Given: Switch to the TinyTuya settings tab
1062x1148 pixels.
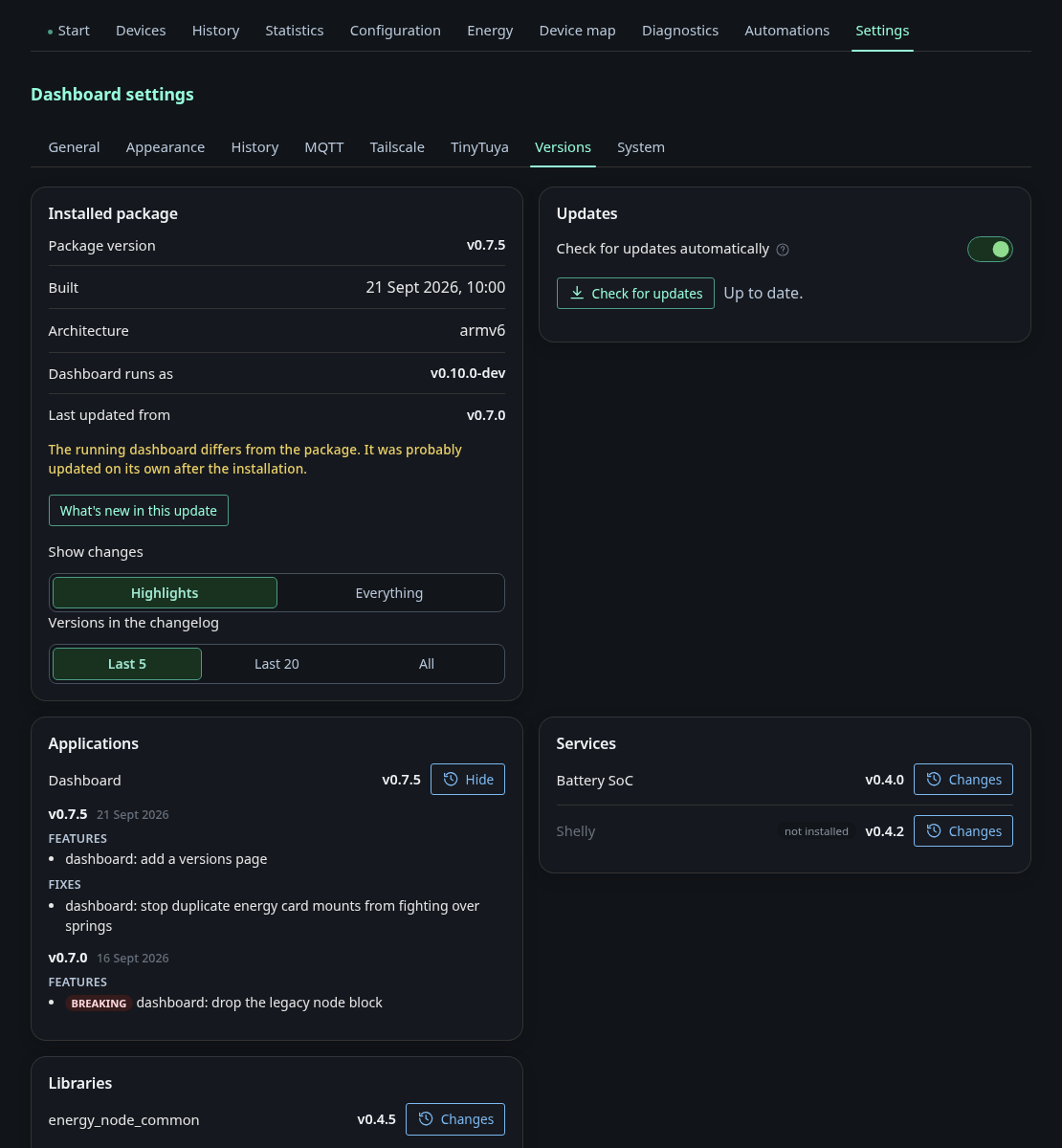Looking at the screenshot, I should [479, 147].
